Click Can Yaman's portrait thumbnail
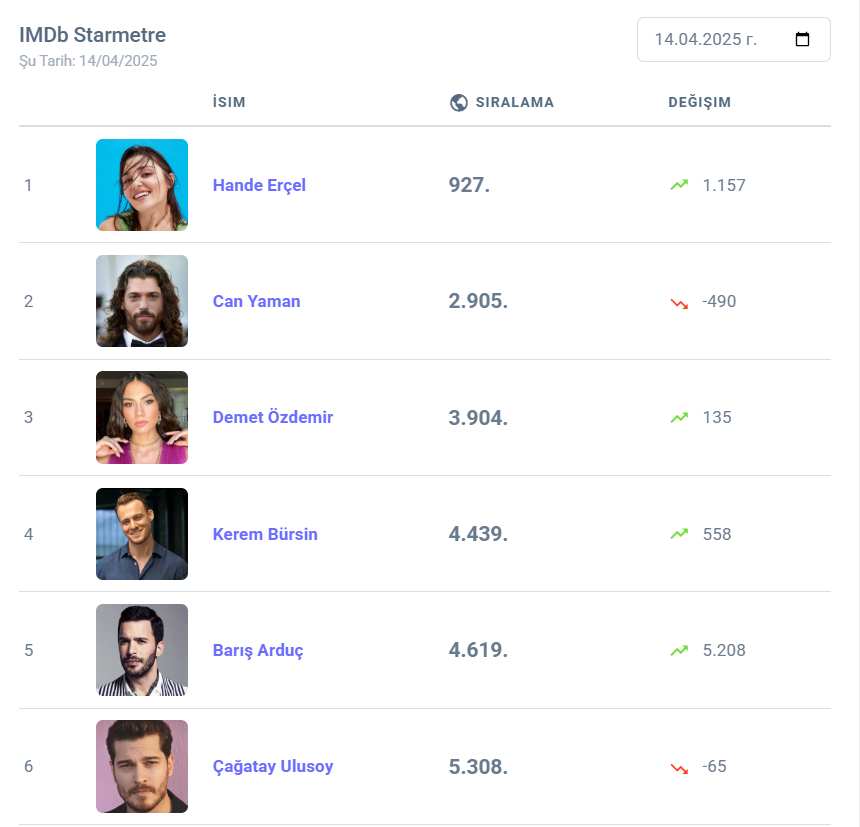Viewport: 860px width, 827px height. 142,301
